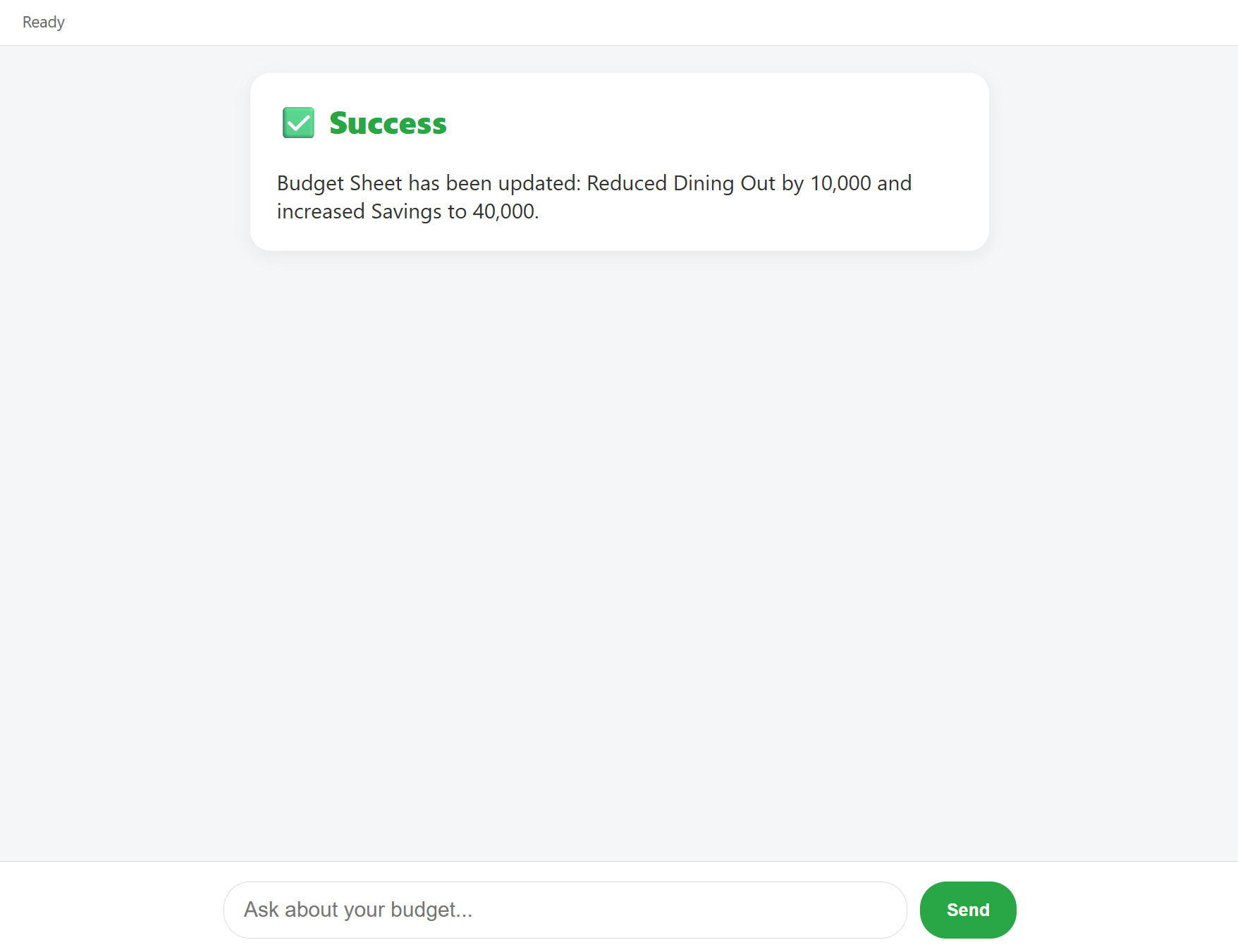Click the '10,000' amount in message
The width and height of the screenshot is (1238, 952).
coord(840,183)
